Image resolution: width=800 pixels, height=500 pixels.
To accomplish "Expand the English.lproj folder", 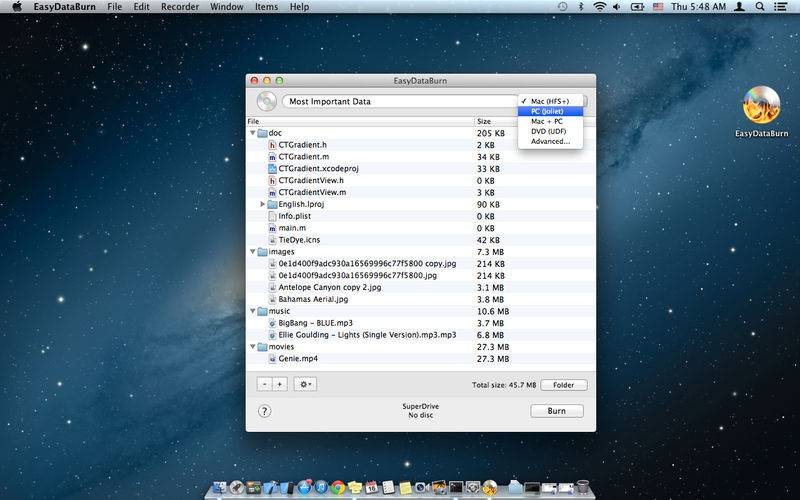I will (x=262, y=204).
